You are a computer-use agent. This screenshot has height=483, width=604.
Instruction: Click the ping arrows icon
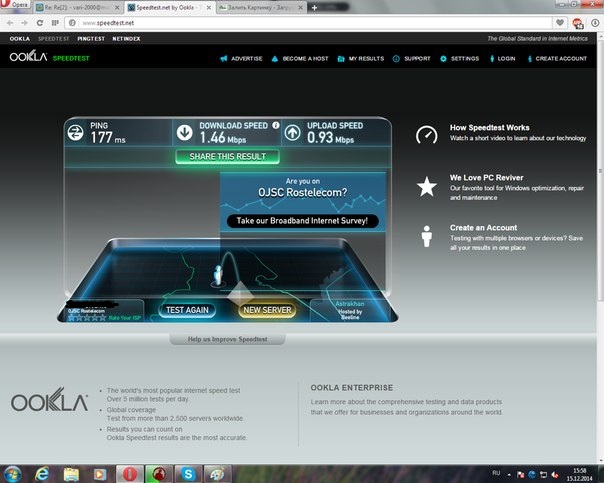pos(76,133)
